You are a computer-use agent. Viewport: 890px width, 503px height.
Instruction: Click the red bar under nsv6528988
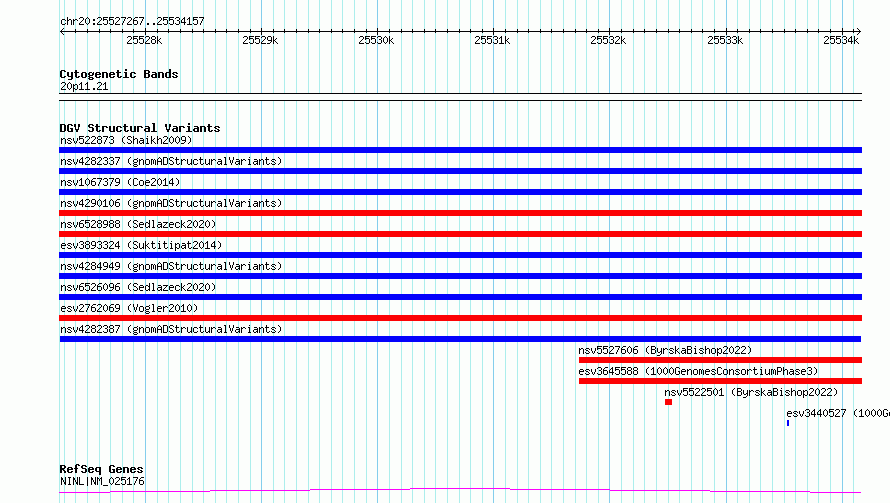pos(460,234)
